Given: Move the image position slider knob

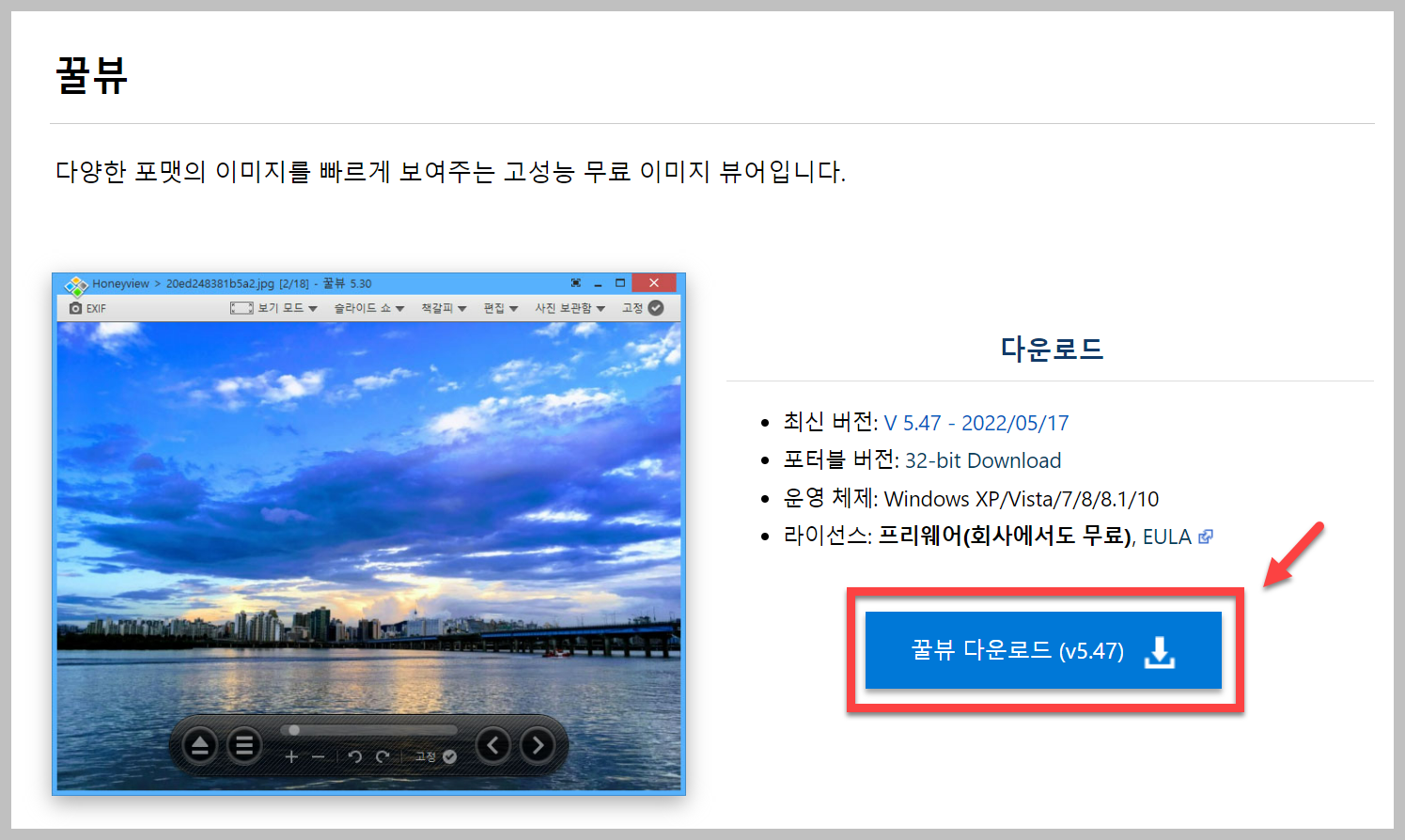Looking at the screenshot, I should coord(294,730).
